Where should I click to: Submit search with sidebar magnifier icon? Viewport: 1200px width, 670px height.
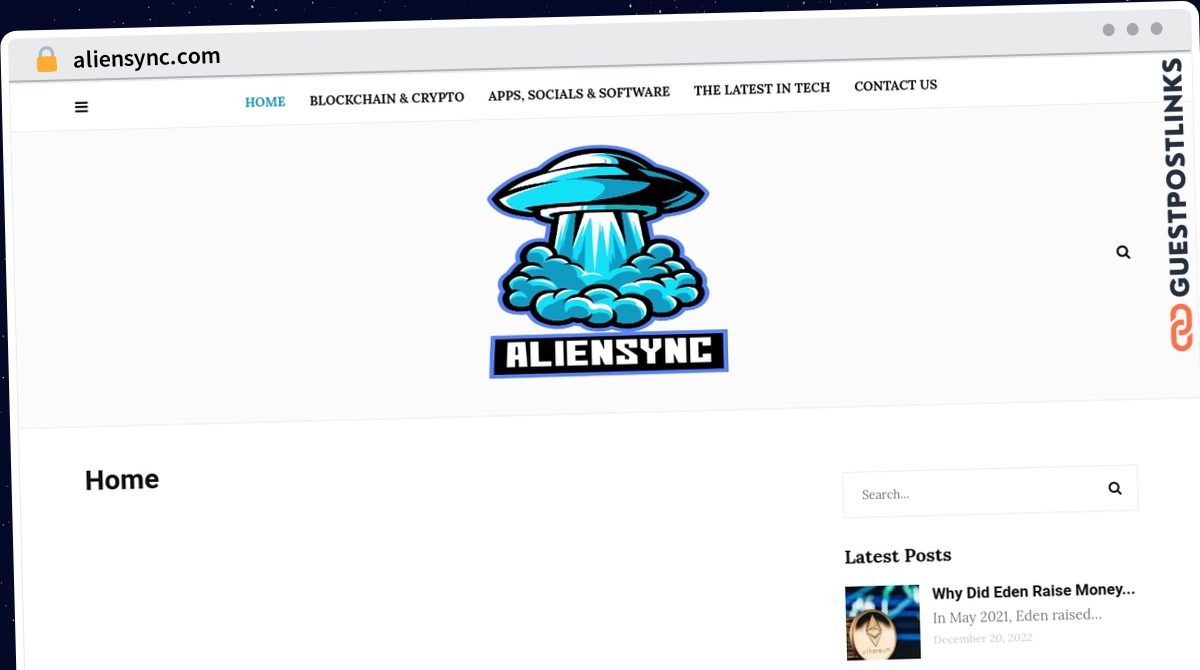point(1115,489)
